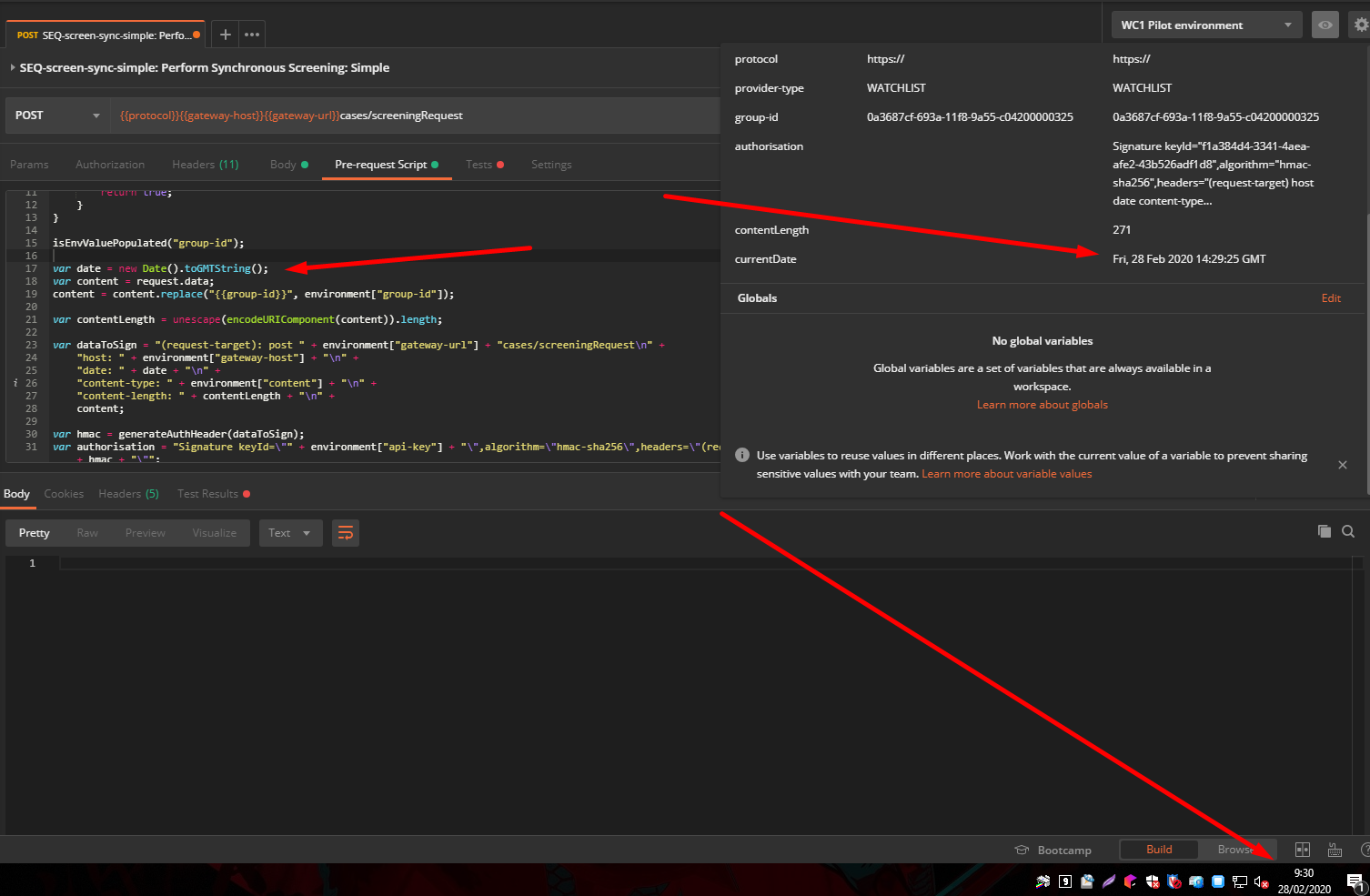Place cursor on line 21 contentLength declaration
The image size is (1370, 896).
point(247,319)
